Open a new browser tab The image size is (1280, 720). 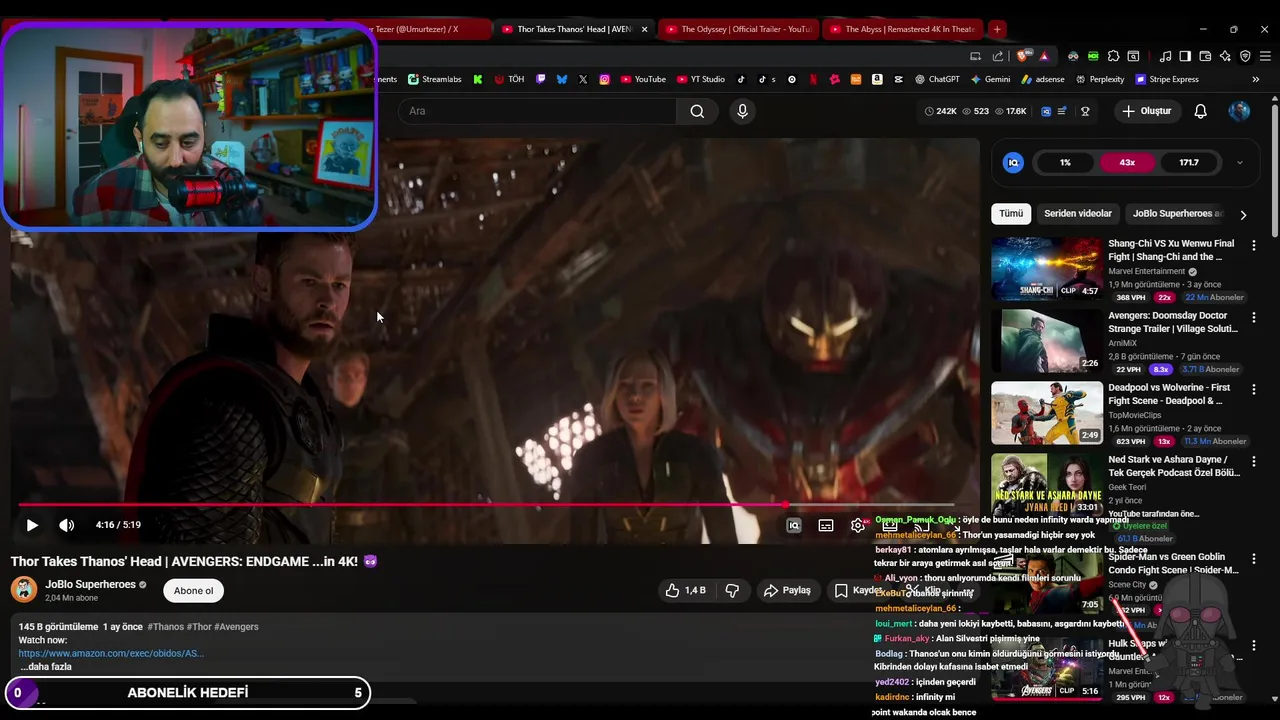coord(997,29)
